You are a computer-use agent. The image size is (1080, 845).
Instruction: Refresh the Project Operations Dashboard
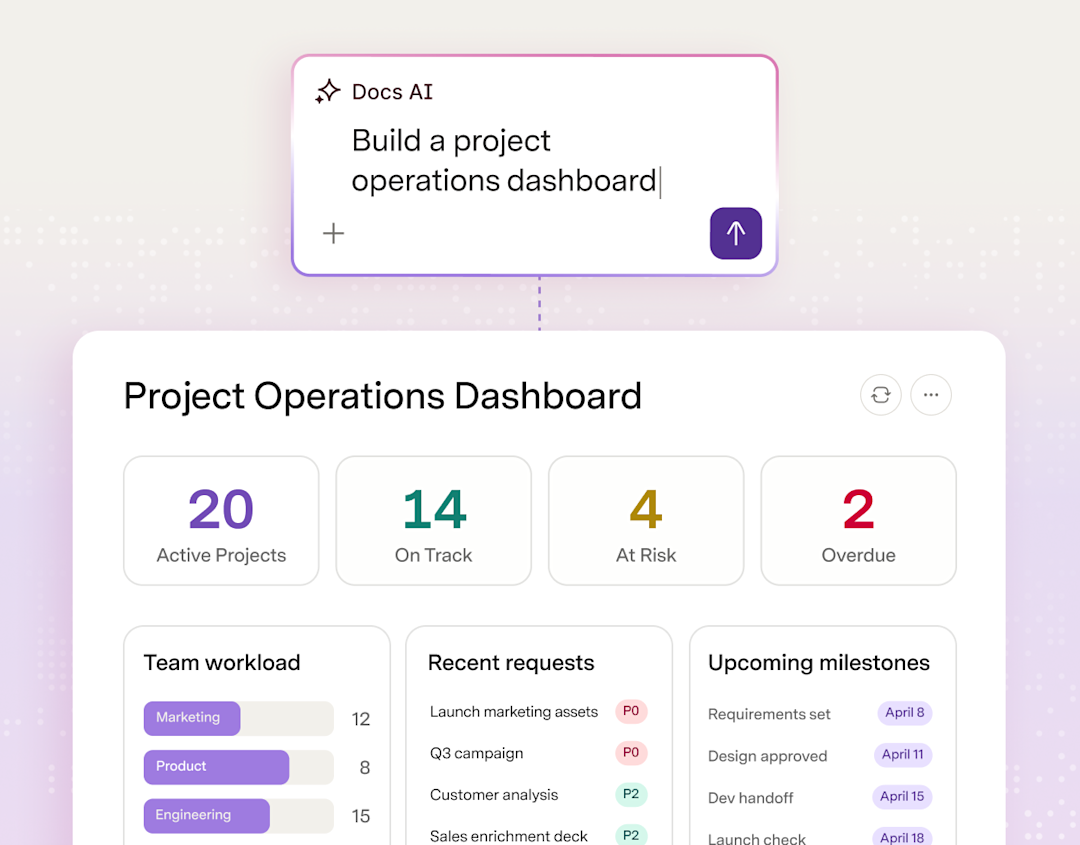point(880,395)
